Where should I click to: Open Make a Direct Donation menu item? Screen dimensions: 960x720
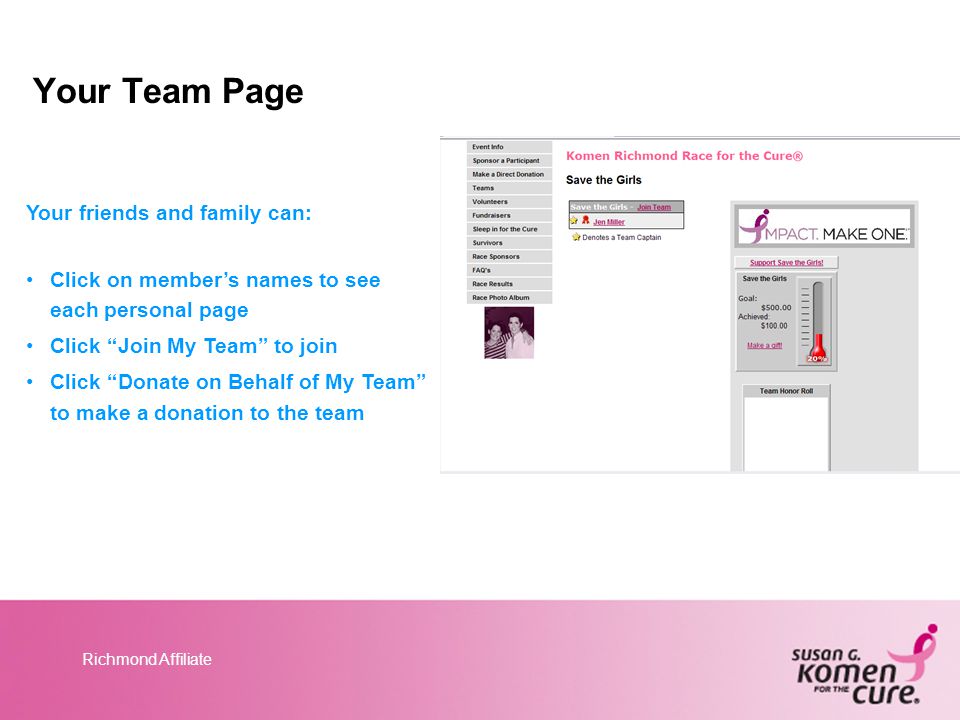tap(509, 174)
